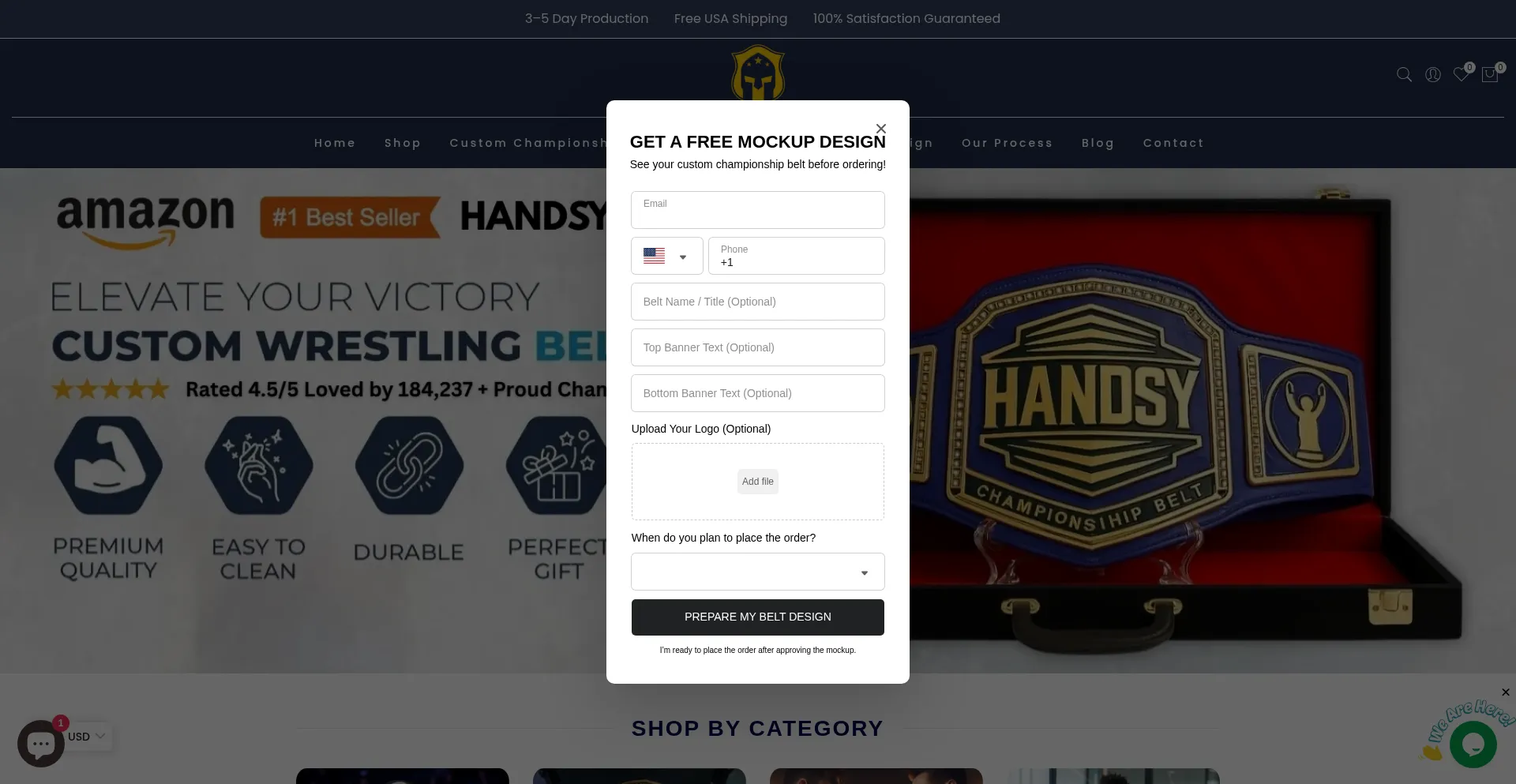Select the Bottom Banner Text field
1516x784 pixels.
point(758,393)
